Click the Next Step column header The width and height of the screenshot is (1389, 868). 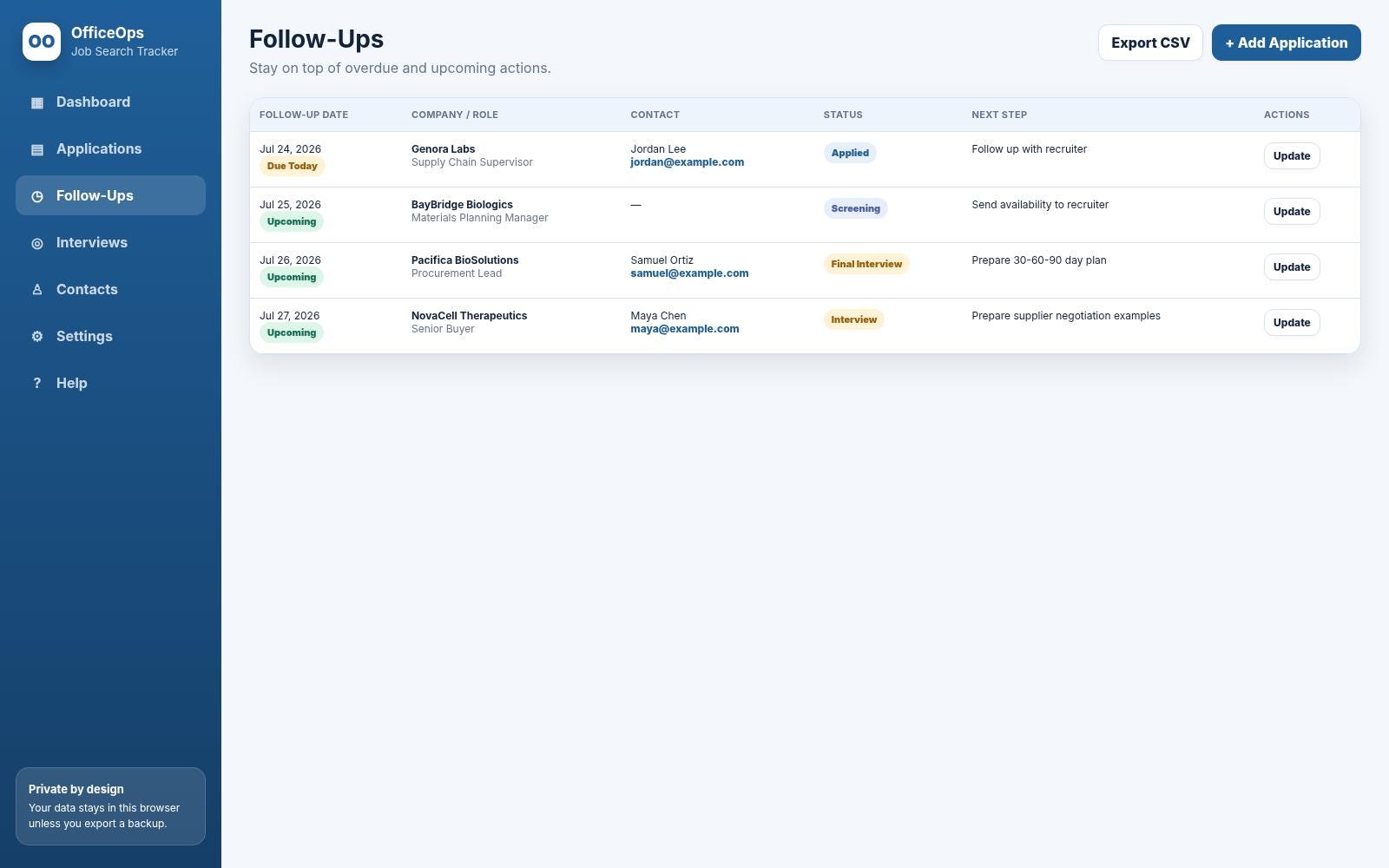coord(999,115)
